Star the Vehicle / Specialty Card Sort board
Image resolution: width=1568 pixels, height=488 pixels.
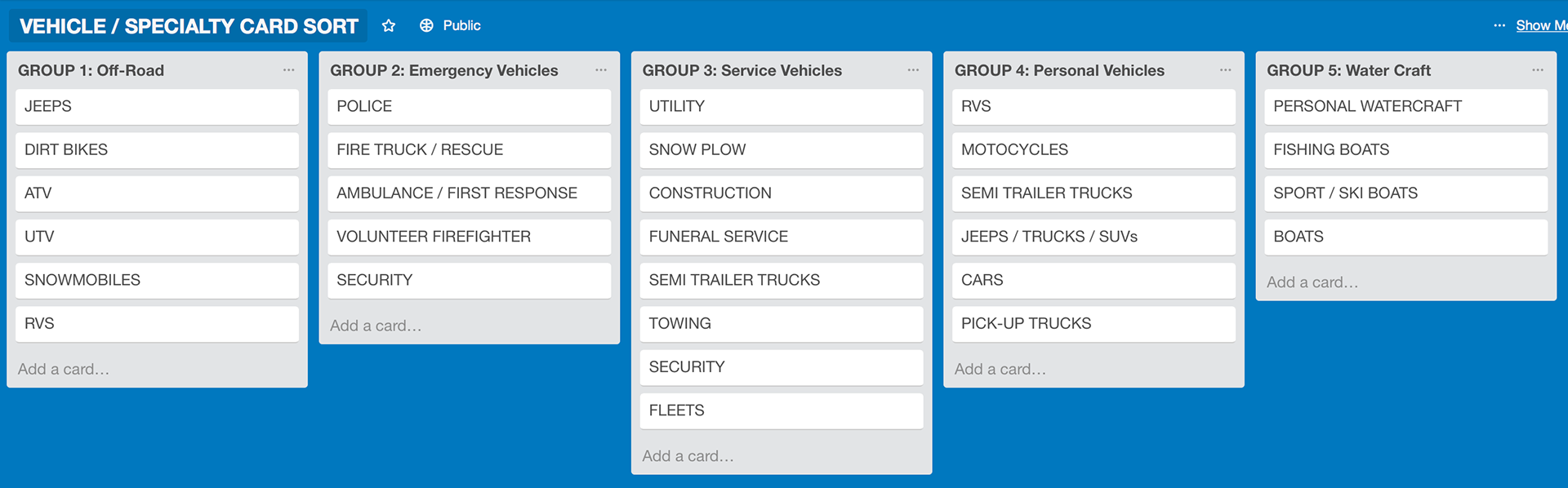(x=389, y=26)
